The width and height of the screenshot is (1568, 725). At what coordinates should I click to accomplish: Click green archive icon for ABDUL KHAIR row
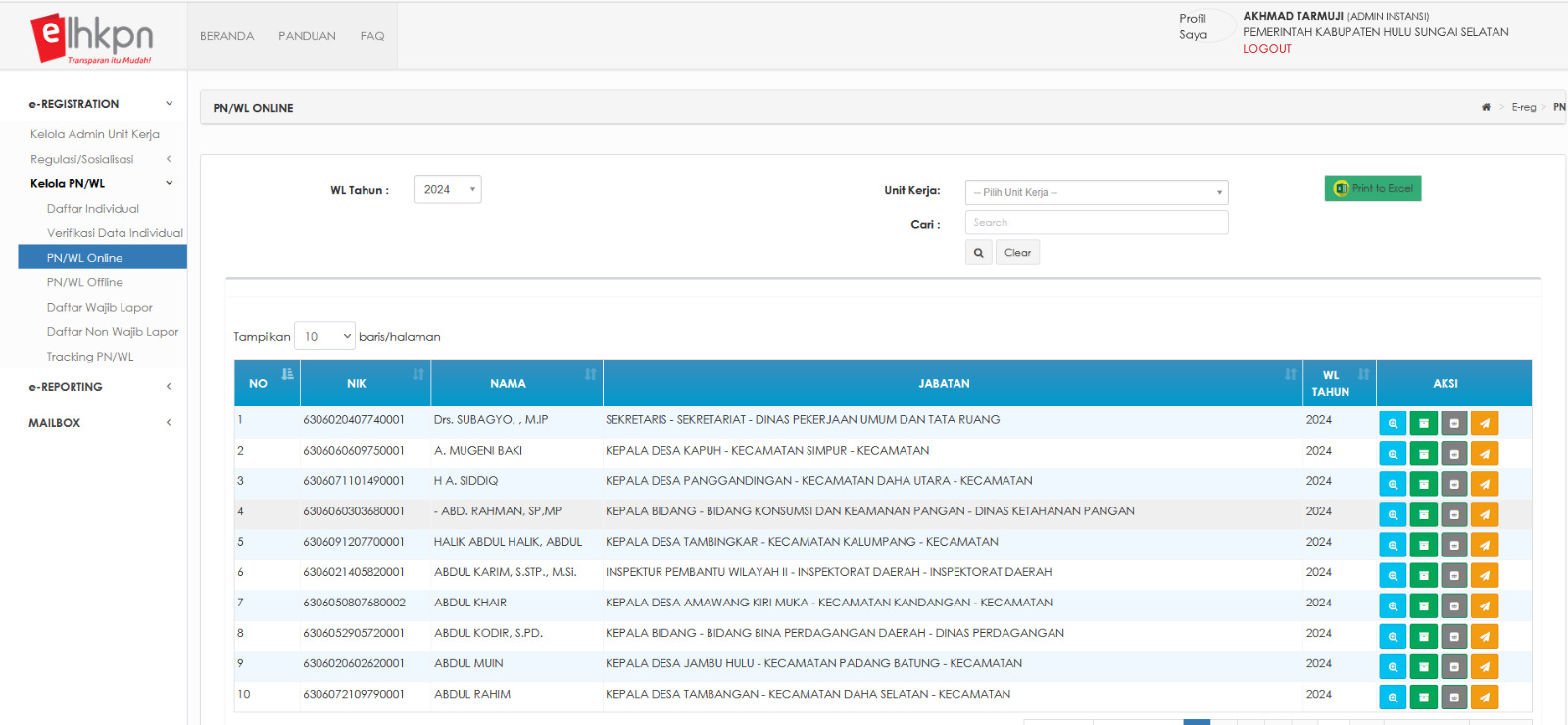[x=1423, y=605]
